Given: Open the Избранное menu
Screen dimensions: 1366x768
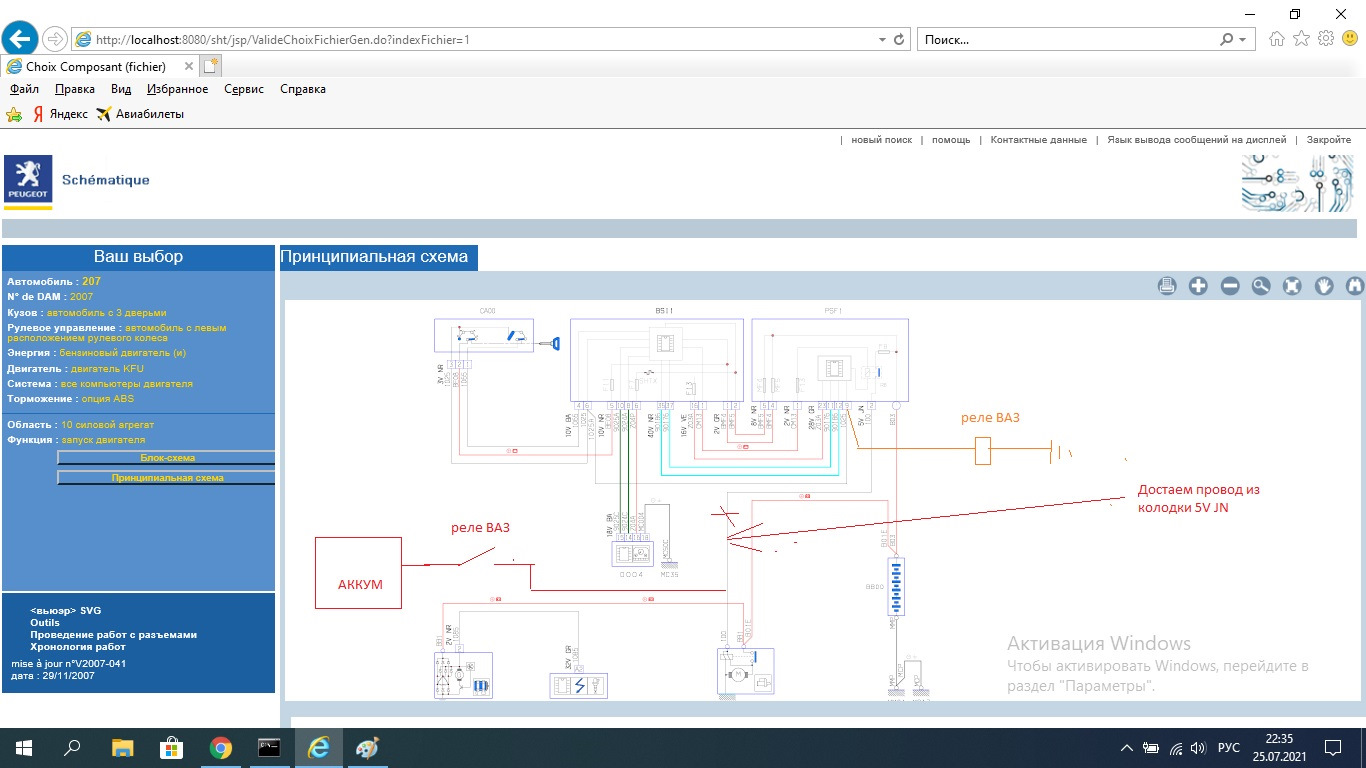Looking at the screenshot, I should tap(177, 89).
